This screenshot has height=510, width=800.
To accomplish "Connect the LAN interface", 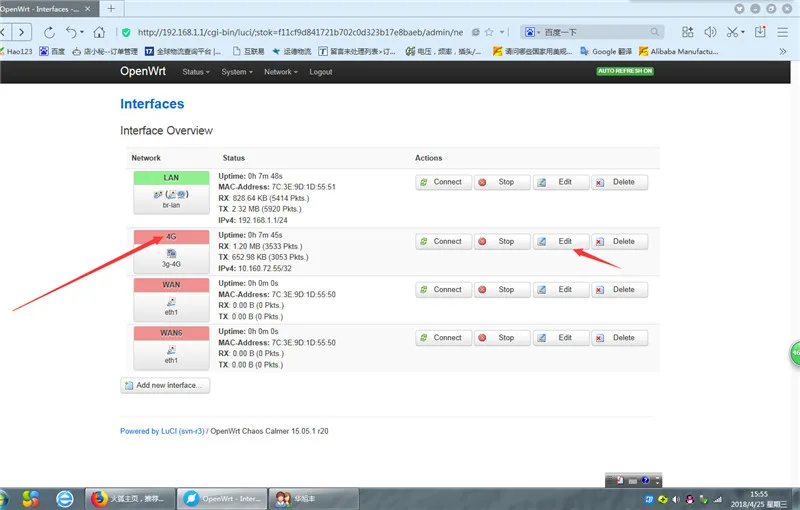I will (443, 182).
